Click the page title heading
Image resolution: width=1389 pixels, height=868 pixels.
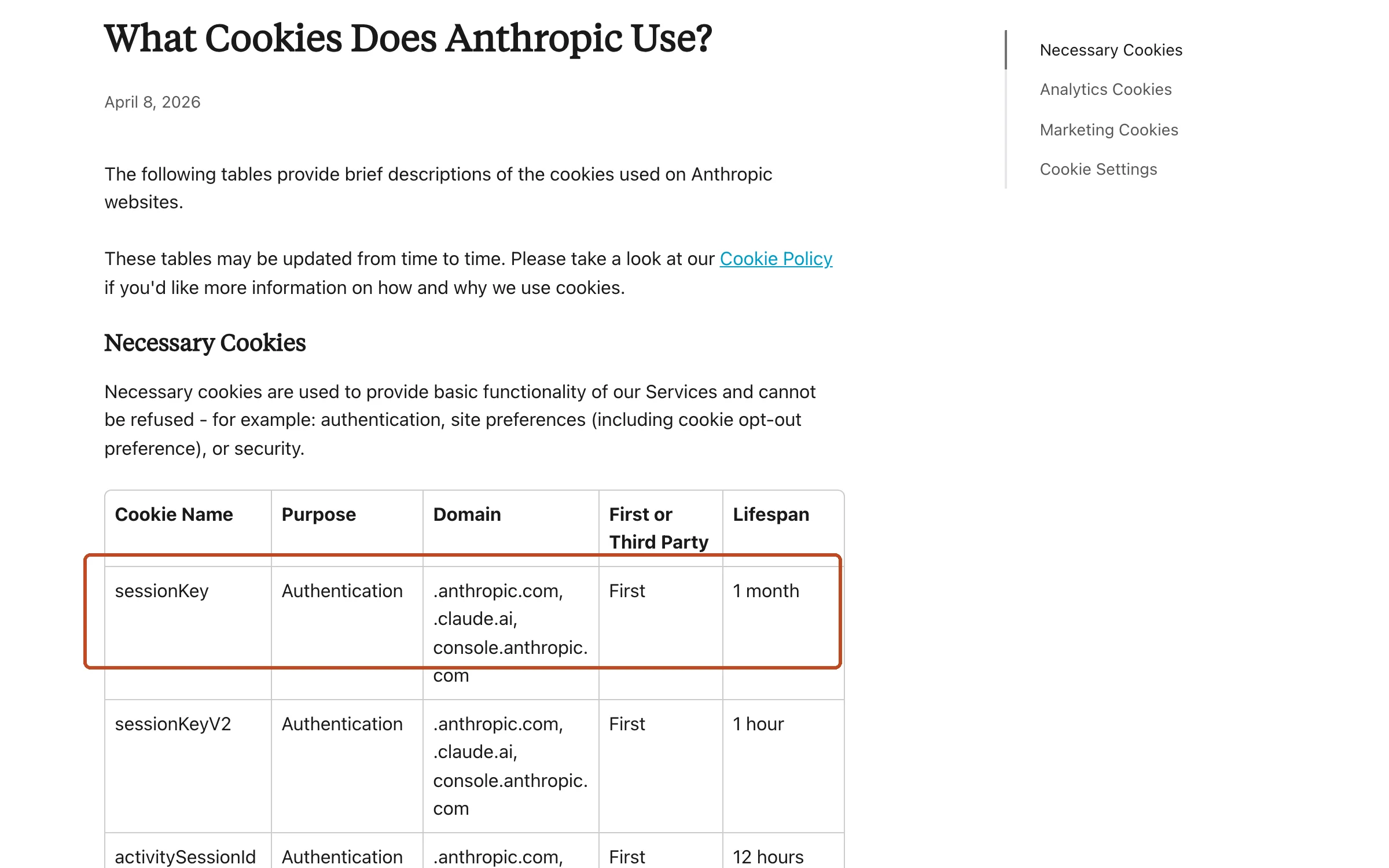click(x=408, y=38)
